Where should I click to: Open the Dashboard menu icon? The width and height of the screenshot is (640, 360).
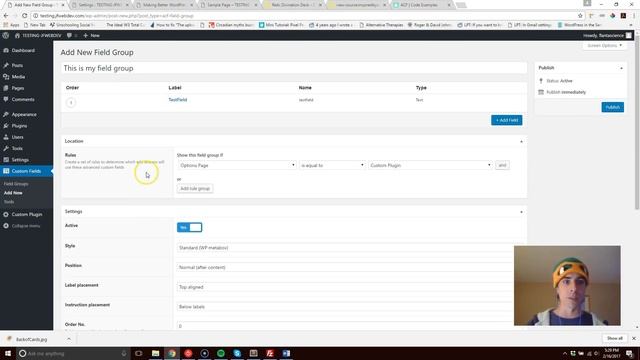(6, 50)
